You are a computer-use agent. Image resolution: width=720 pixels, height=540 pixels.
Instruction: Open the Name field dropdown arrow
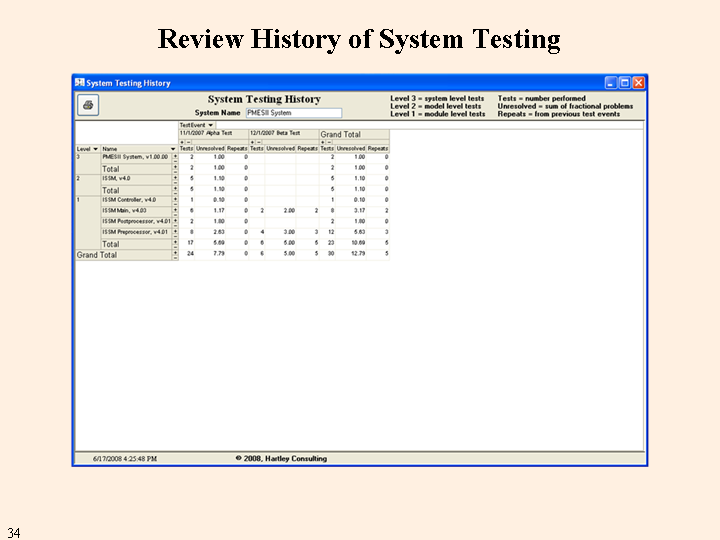click(x=173, y=149)
